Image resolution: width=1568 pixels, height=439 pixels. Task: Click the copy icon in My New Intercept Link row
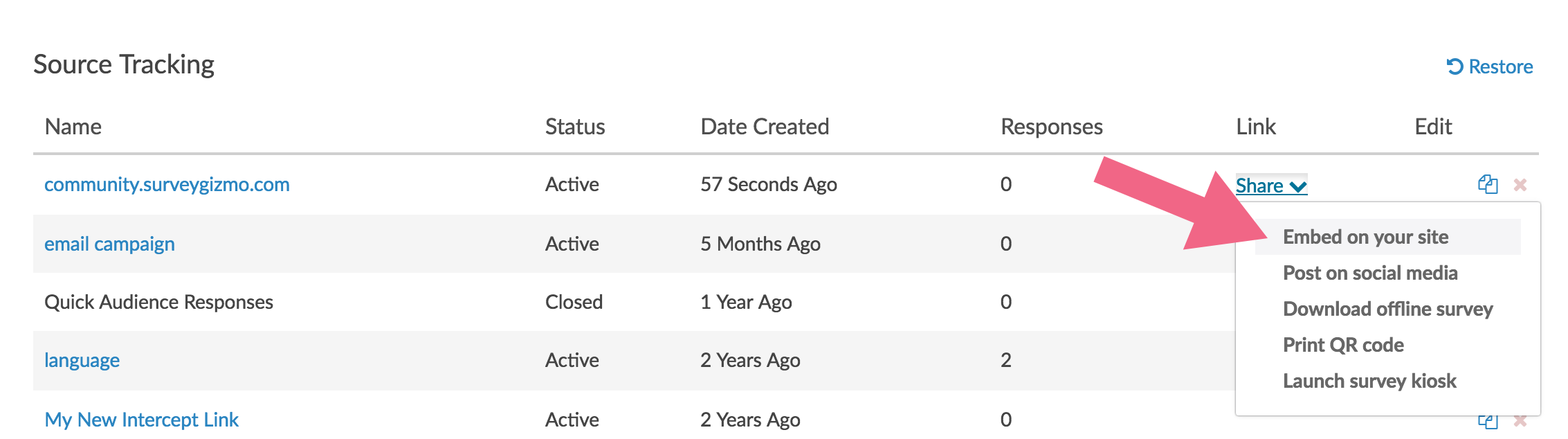[x=1488, y=421]
